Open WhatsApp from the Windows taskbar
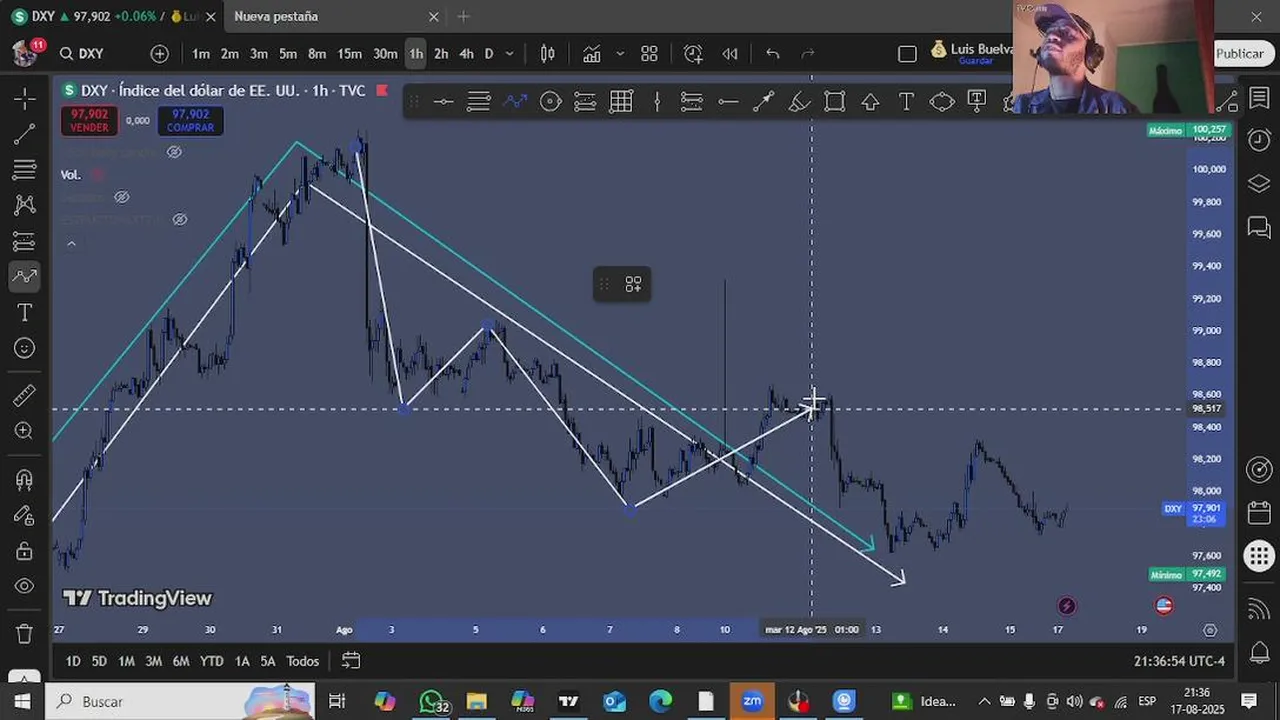This screenshot has width=1280, height=720. pyautogui.click(x=433, y=702)
